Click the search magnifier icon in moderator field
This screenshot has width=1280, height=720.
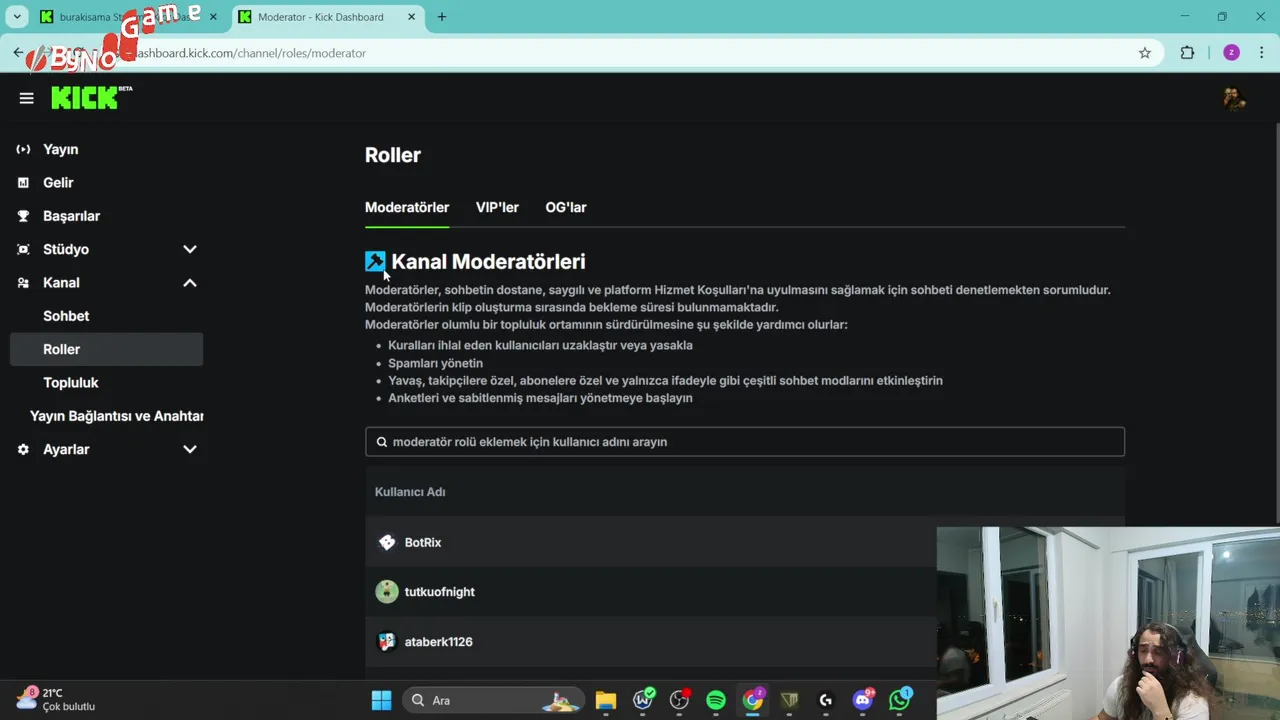point(381,442)
